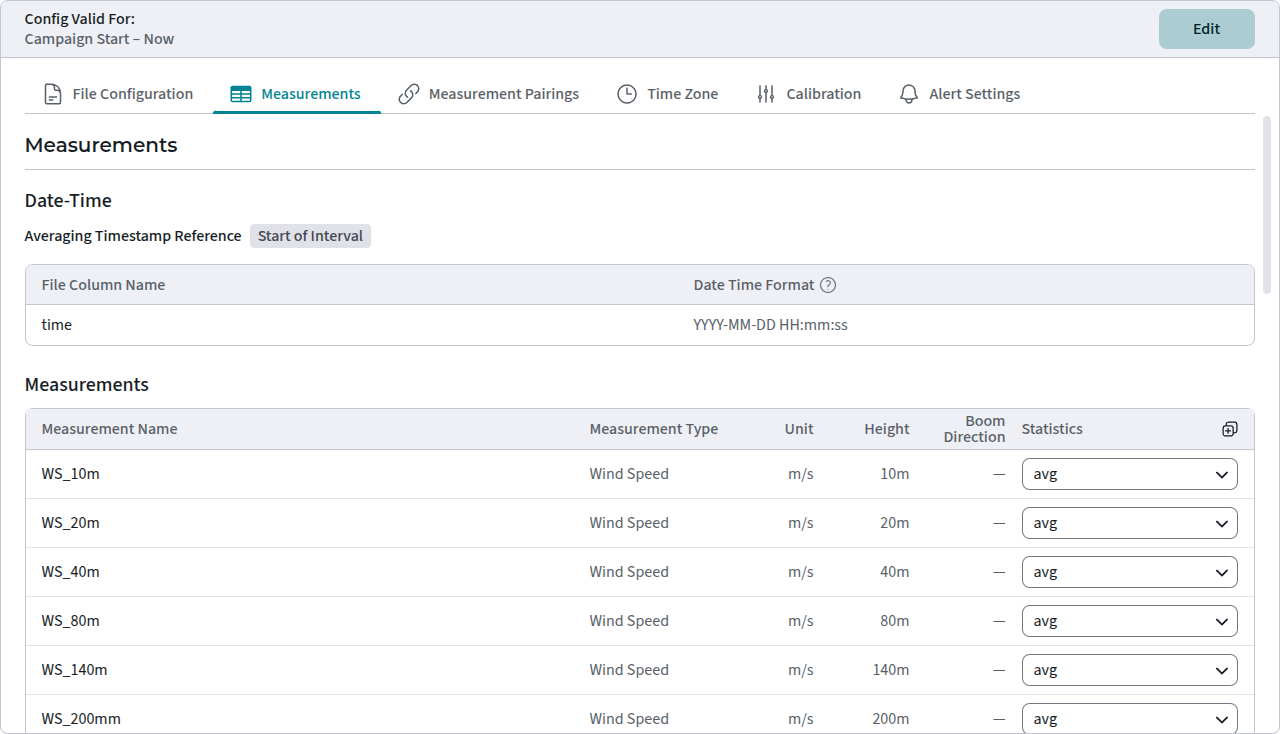Image resolution: width=1280 pixels, height=734 pixels.
Task: Click Wind Speed type in WS_80m row
Action: [629, 621]
